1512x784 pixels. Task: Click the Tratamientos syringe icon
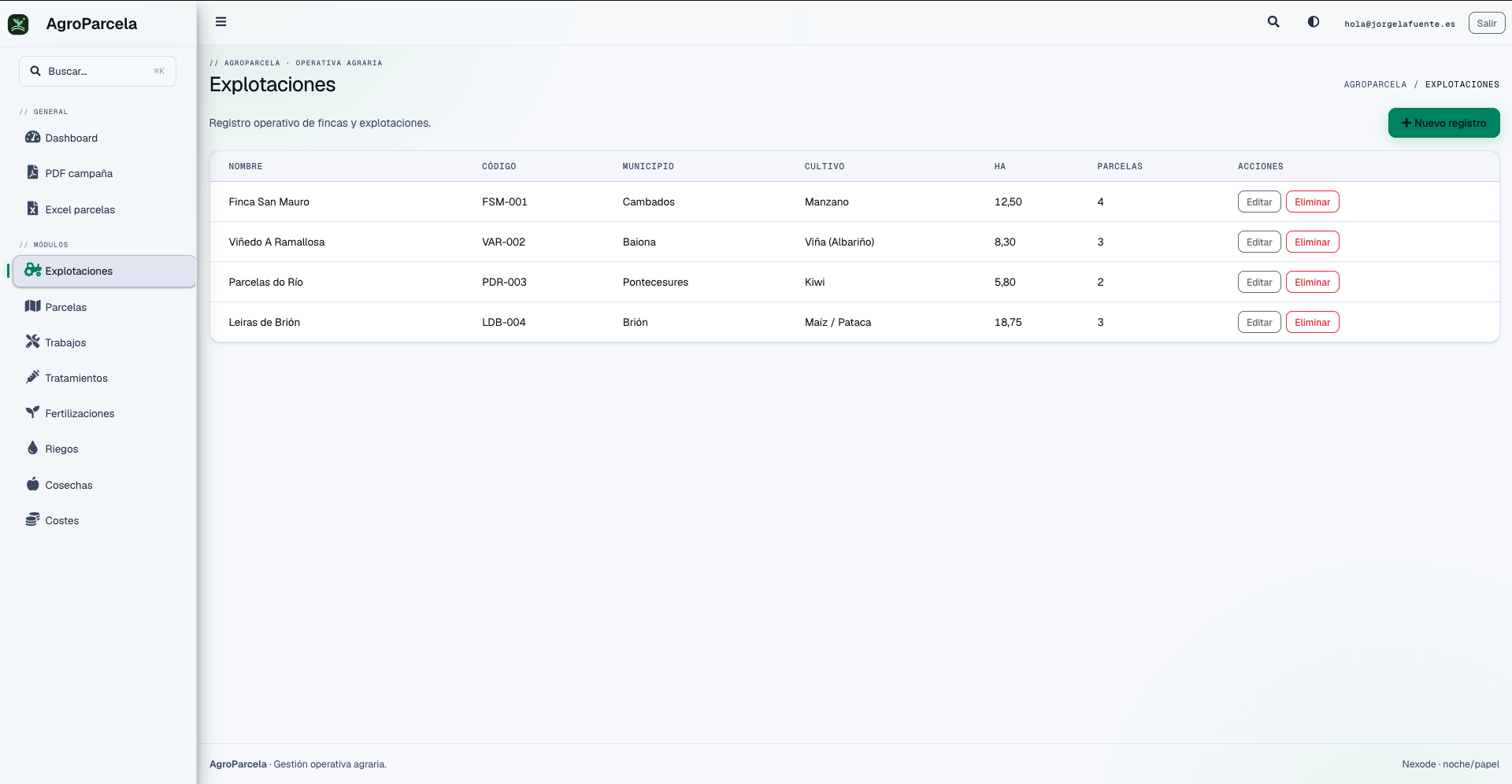pyautogui.click(x=32, y=377)
